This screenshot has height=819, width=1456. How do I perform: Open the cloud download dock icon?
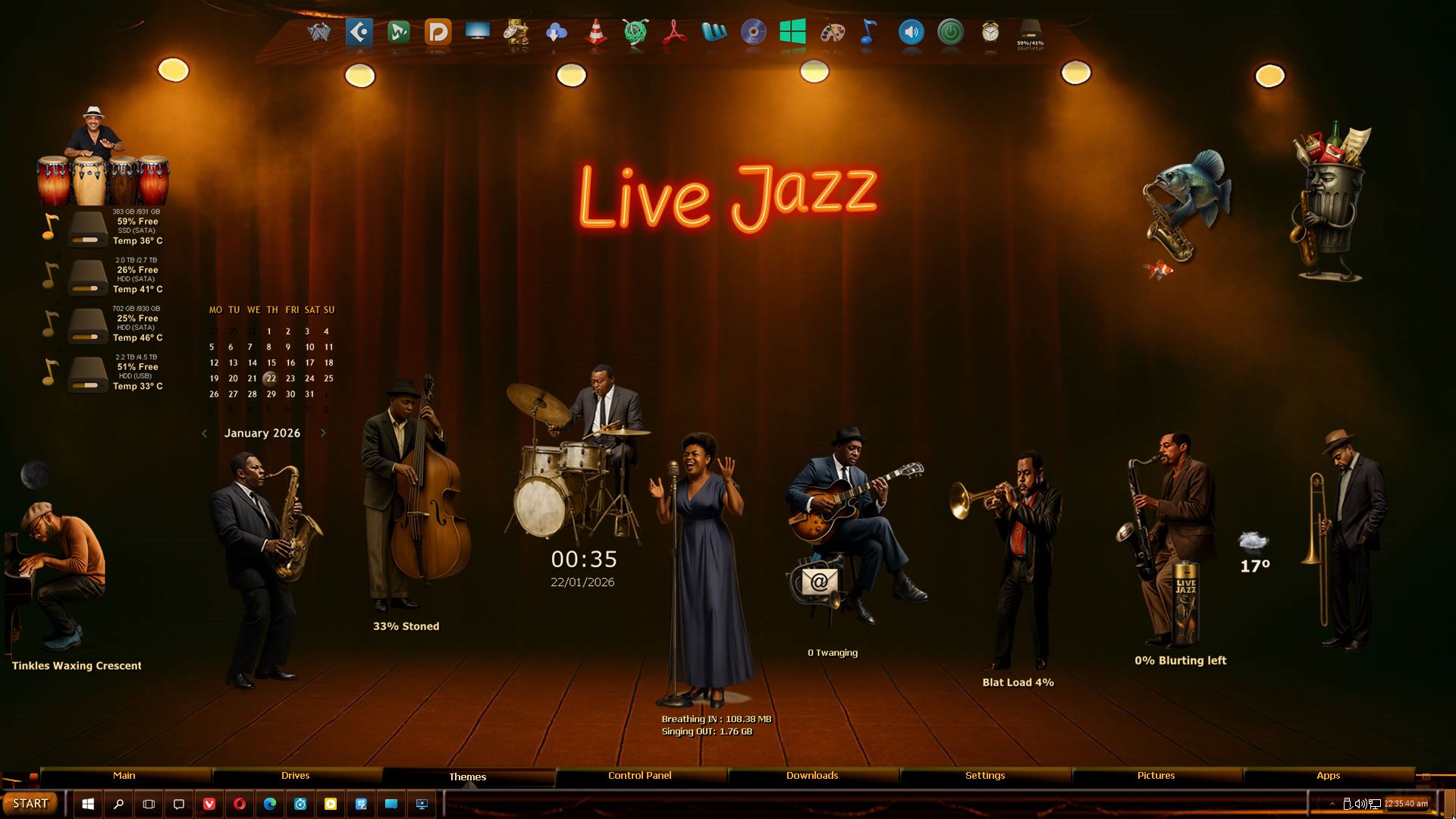coord(556,32)
